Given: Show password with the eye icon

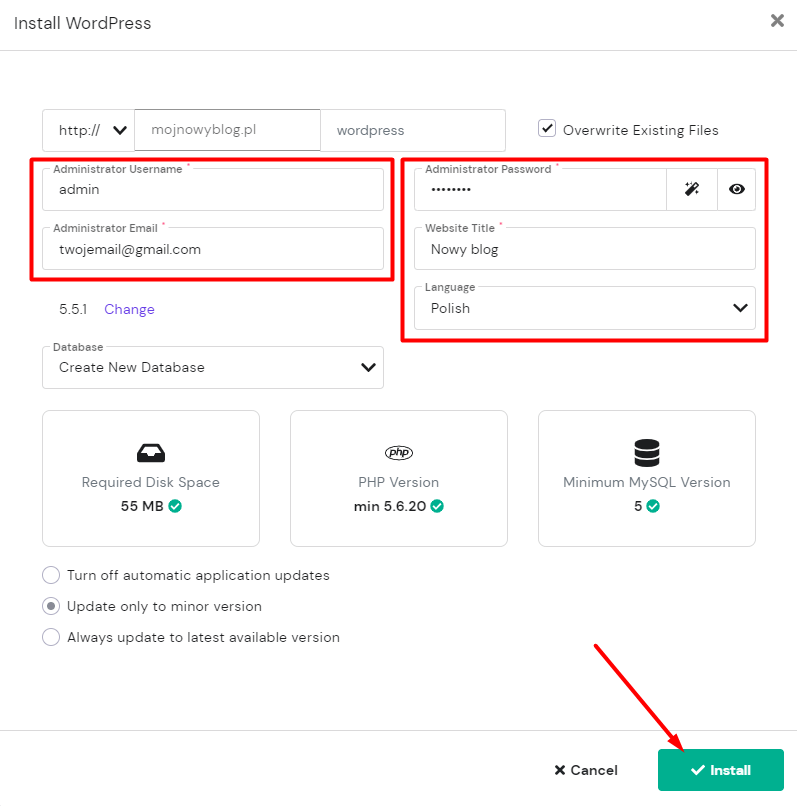Looking at the screenshot, I should pos(737,189).
